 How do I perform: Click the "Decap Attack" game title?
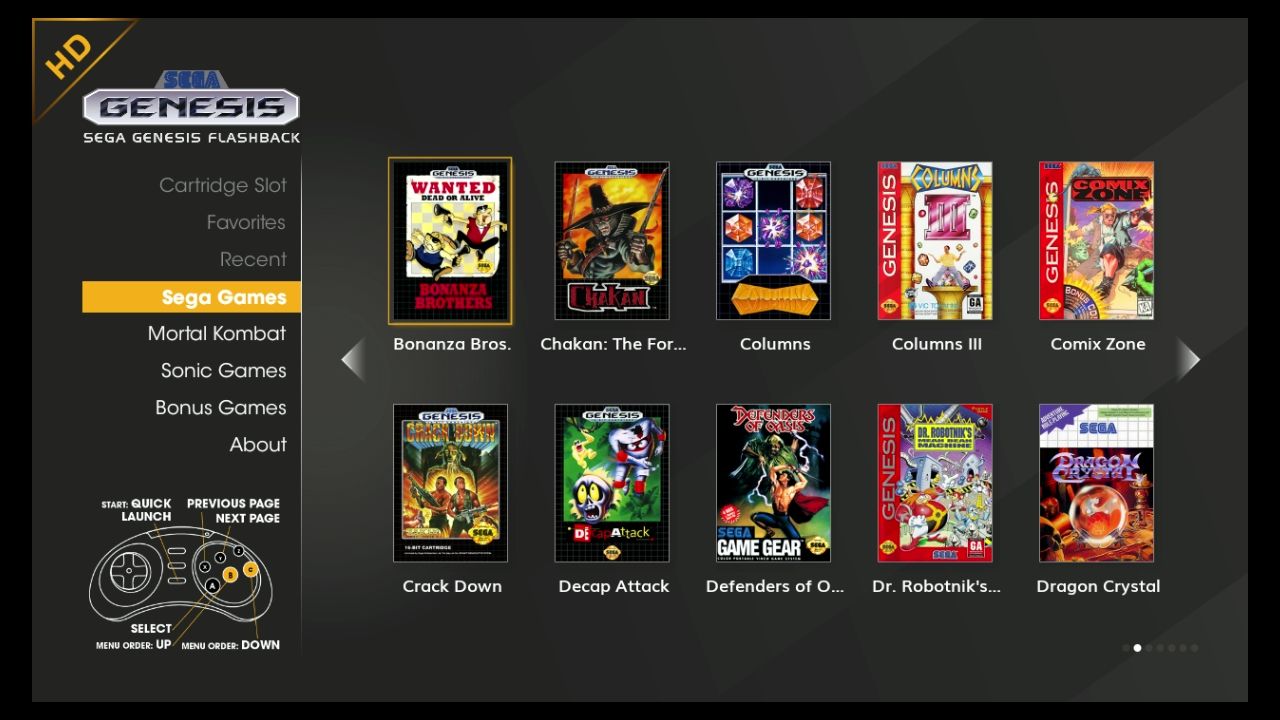click(614, 587)
